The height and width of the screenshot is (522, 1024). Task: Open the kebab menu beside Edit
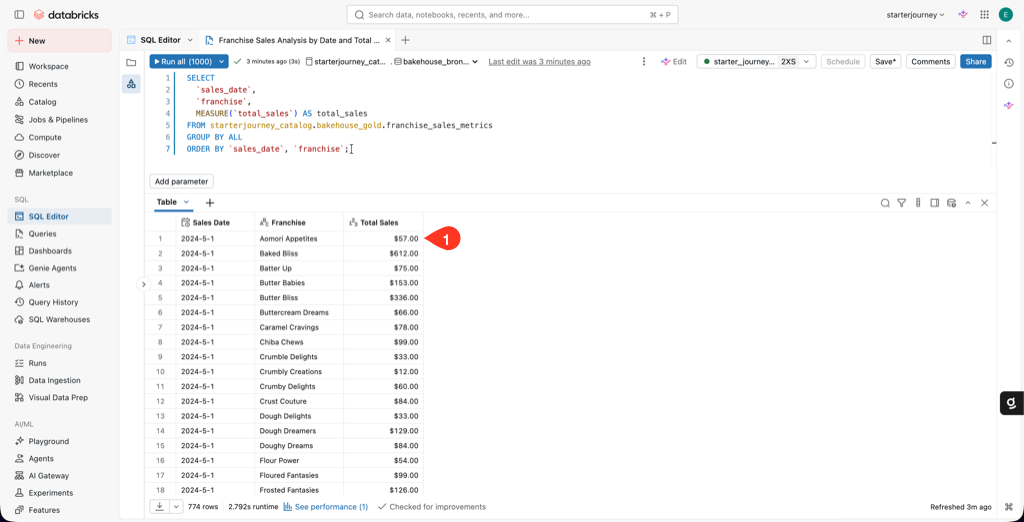(x=644, y=61)
